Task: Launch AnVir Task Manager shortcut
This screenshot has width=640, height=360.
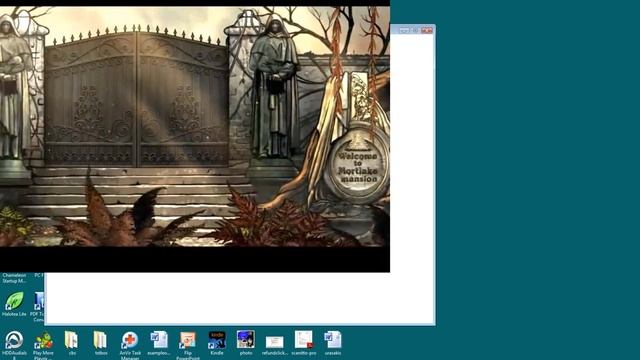Action: pos(130,344)
